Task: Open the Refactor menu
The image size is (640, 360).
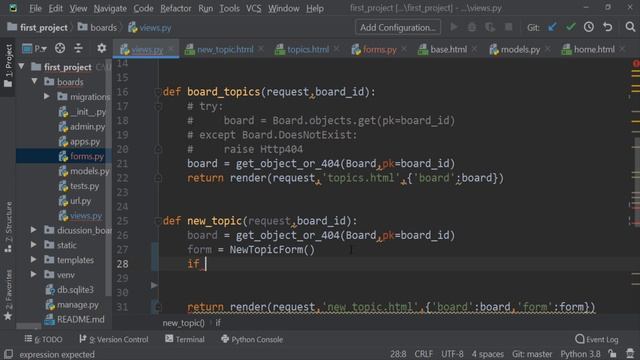Action: 176,8
